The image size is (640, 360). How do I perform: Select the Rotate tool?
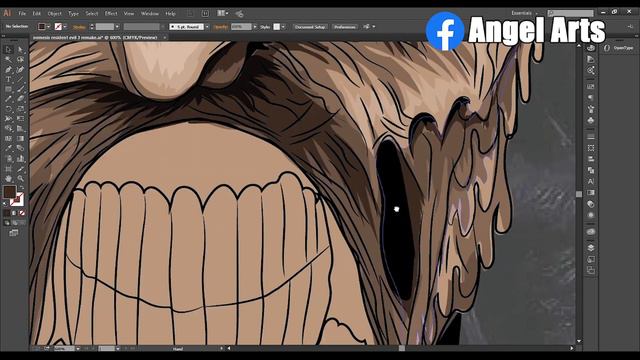[x=9, y=109]
